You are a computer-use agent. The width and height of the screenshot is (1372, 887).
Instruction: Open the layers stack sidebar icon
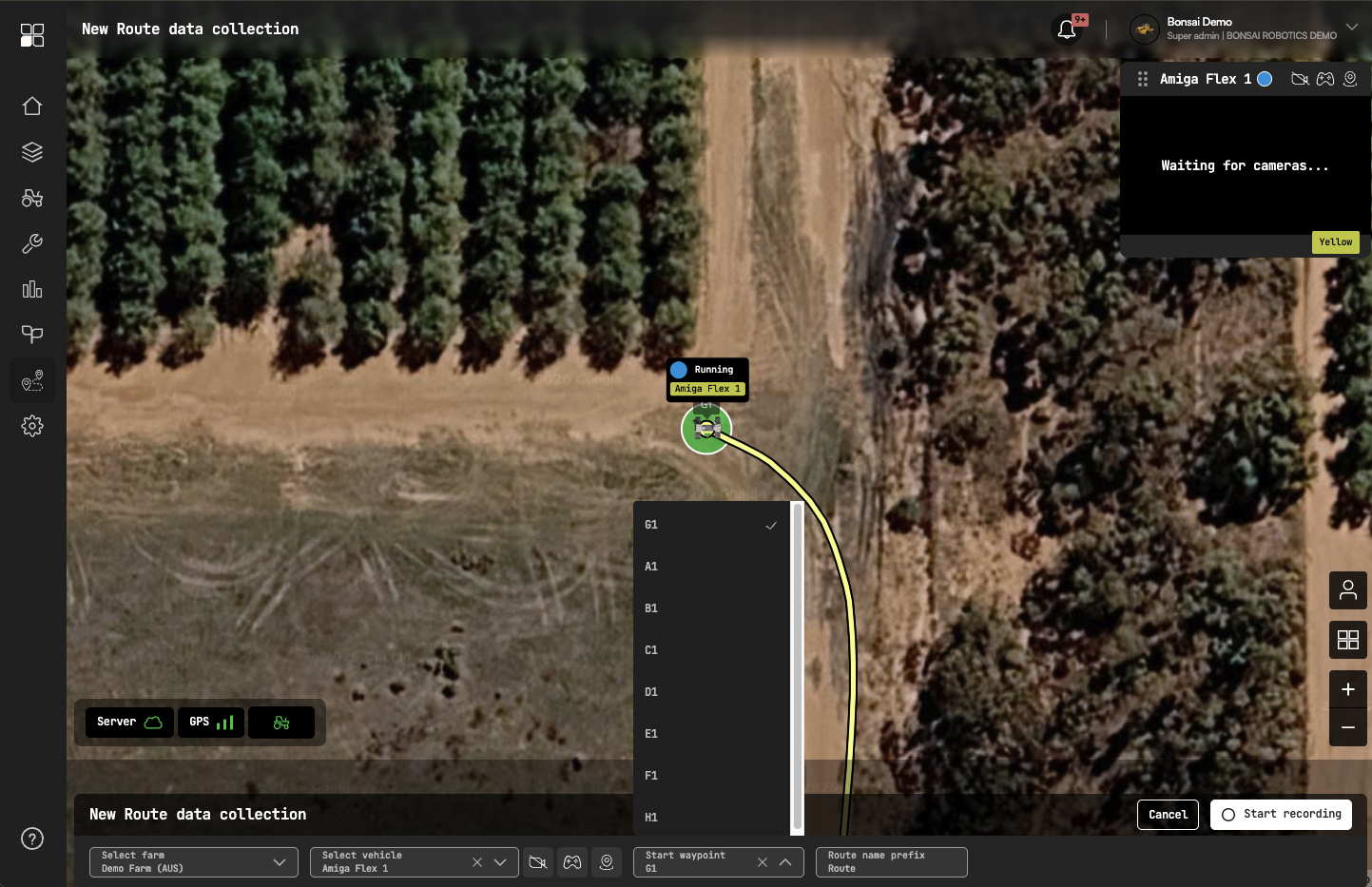tap(32, 151)
